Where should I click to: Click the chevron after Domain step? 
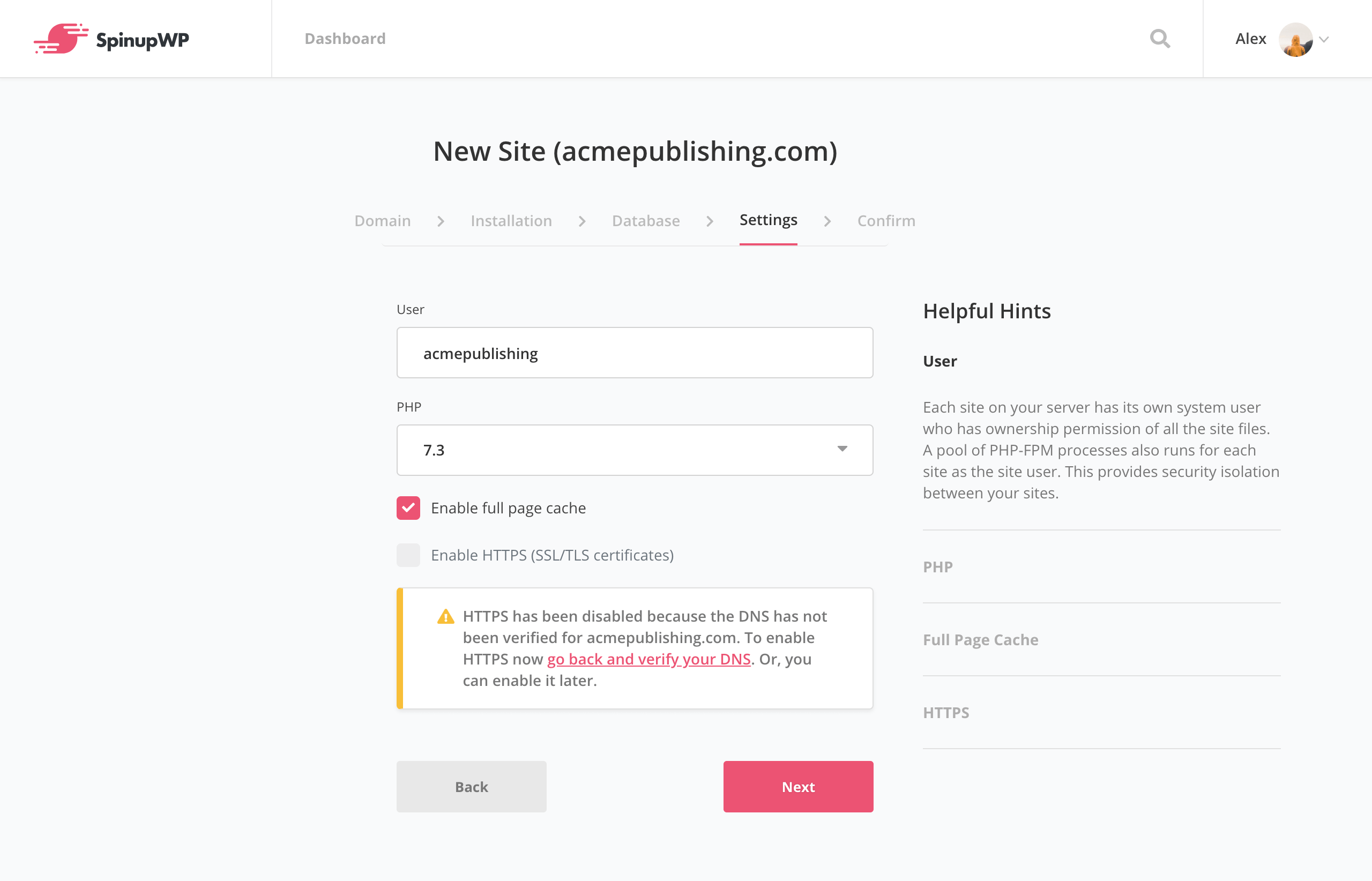(x=441, y=221)
